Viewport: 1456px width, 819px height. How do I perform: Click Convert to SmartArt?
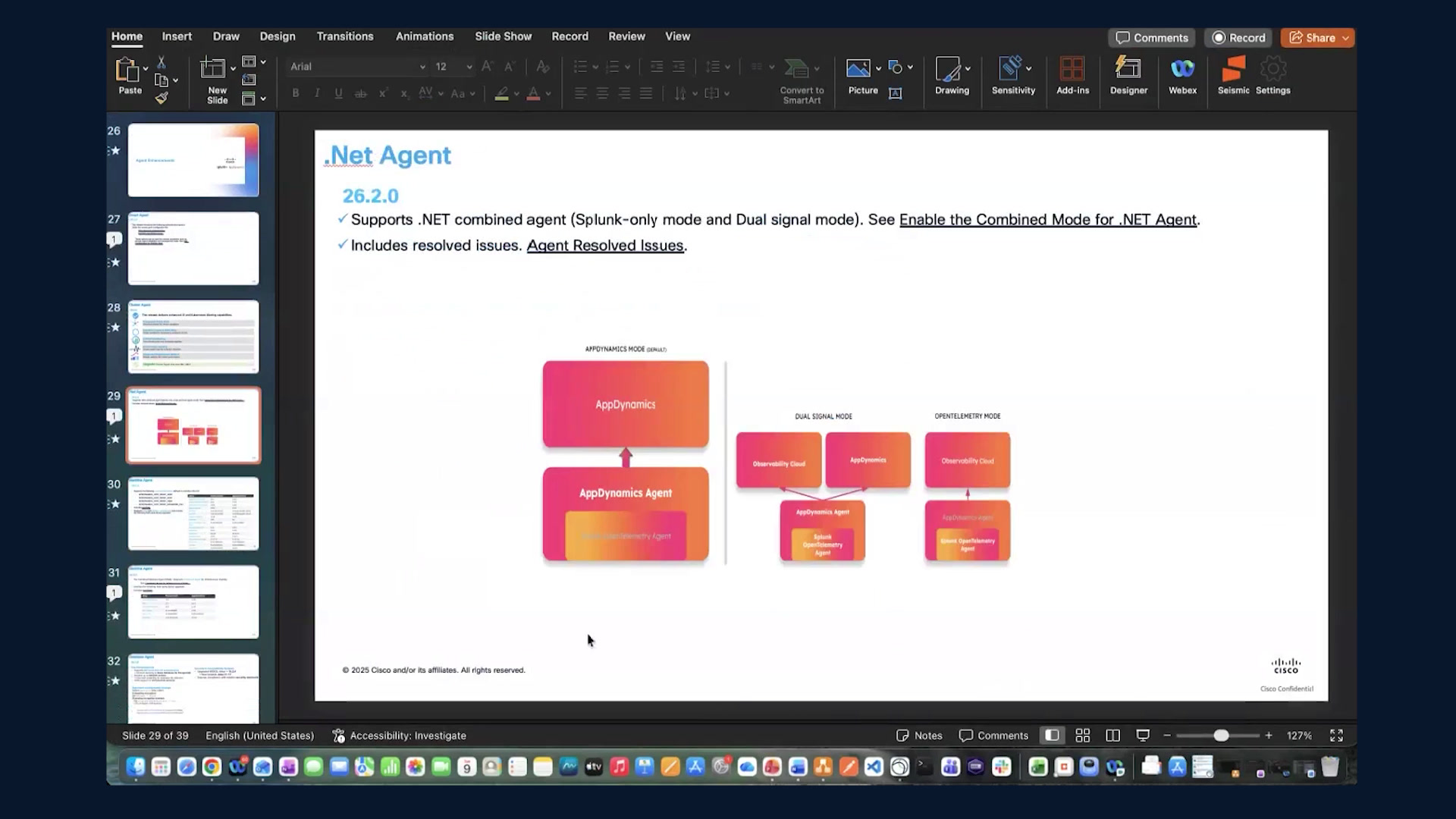tap(802, 81)
